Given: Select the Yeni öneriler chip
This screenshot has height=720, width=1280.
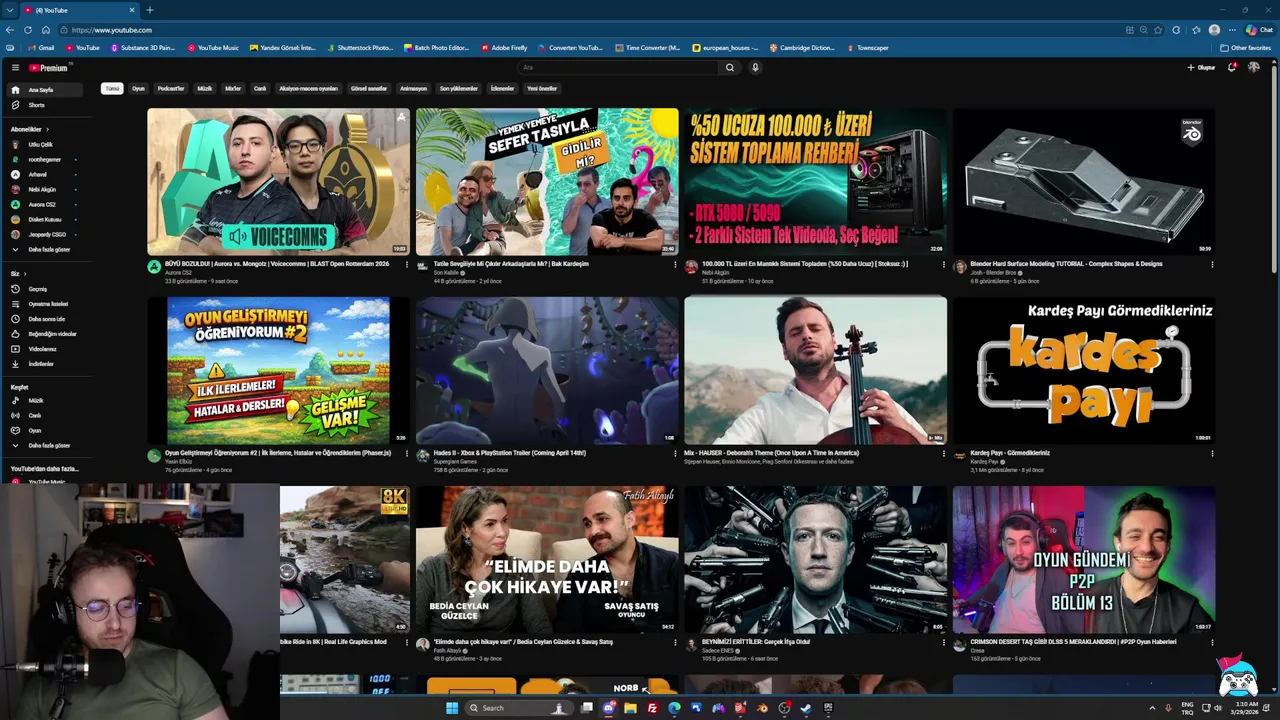Looking at the screenshot, I should [x=542, y=89].
